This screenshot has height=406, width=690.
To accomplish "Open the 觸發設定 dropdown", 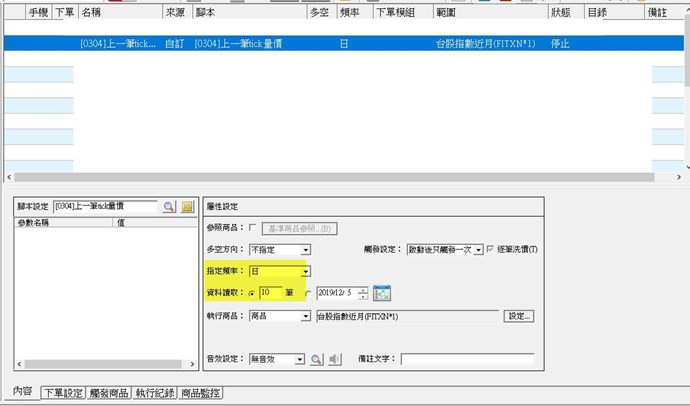I will point(478,249).
